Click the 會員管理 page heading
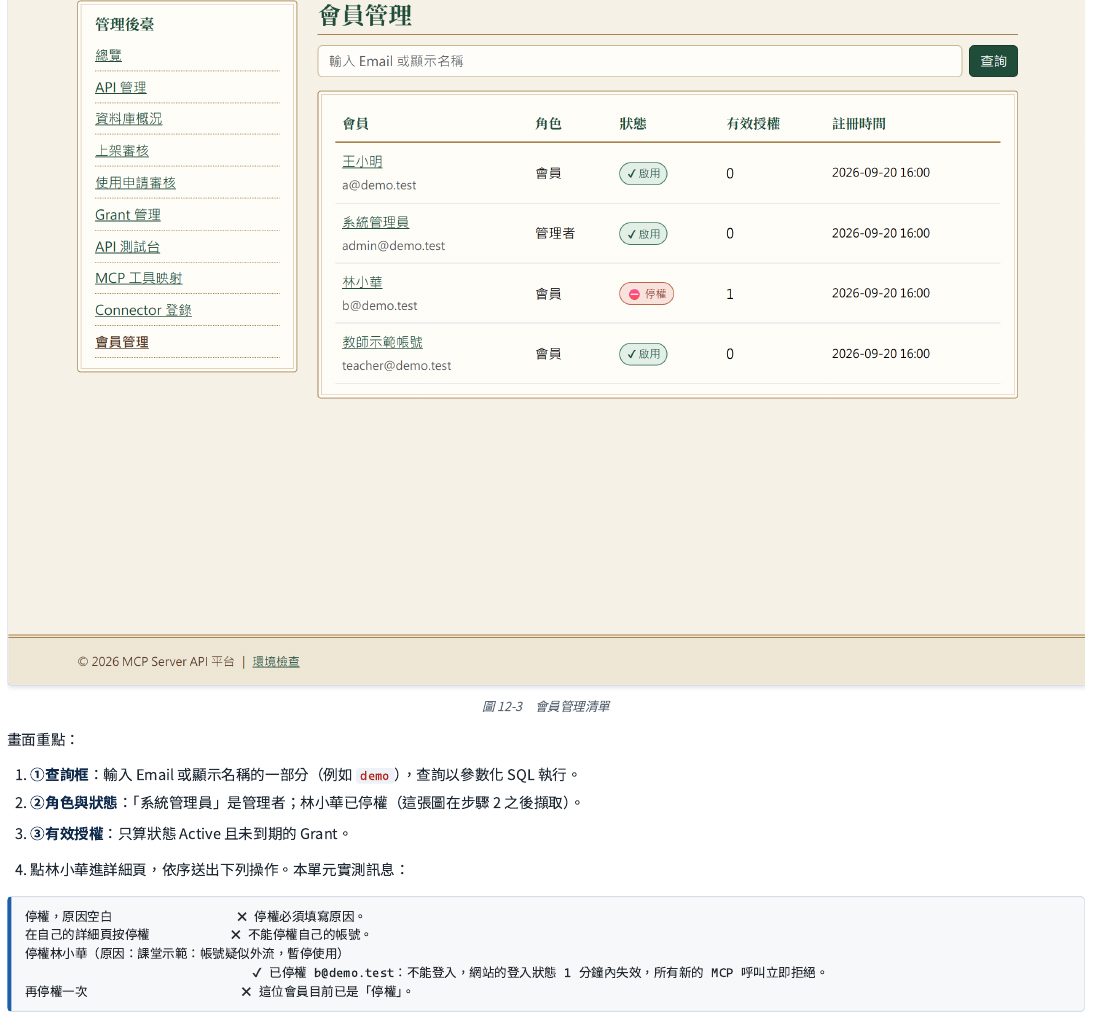Screen dimensions: 1093x1036 coord(365,15)
